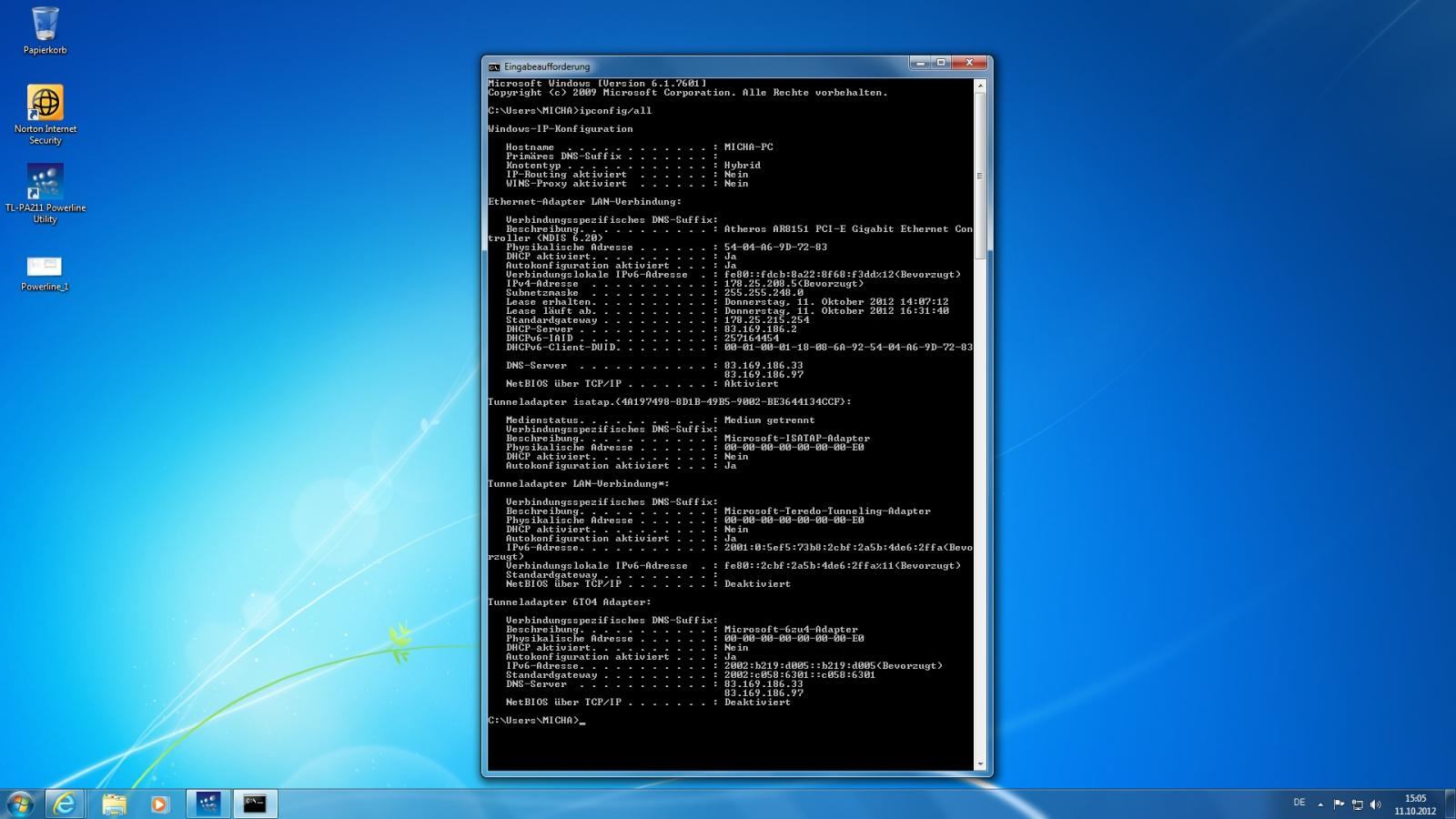Click the hostname value "MICHA-PC"
Viewport: 1456px width, 819px height.
click(749, 147)
